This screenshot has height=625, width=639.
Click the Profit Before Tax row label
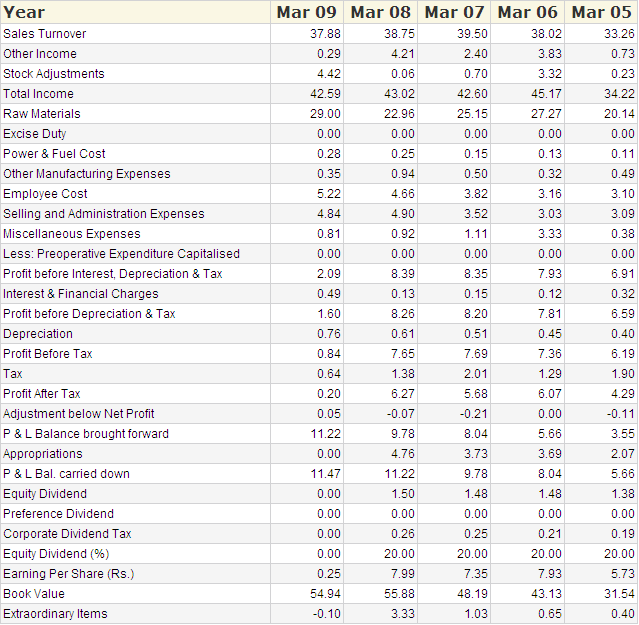pyautogui.click(x=48, y=354)
